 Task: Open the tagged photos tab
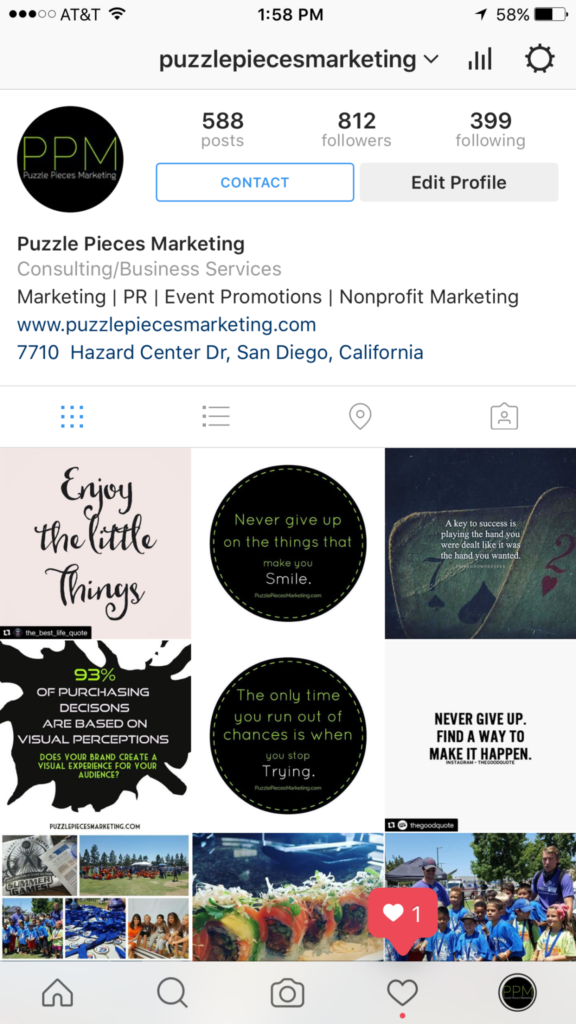click(x=504, y=416)
